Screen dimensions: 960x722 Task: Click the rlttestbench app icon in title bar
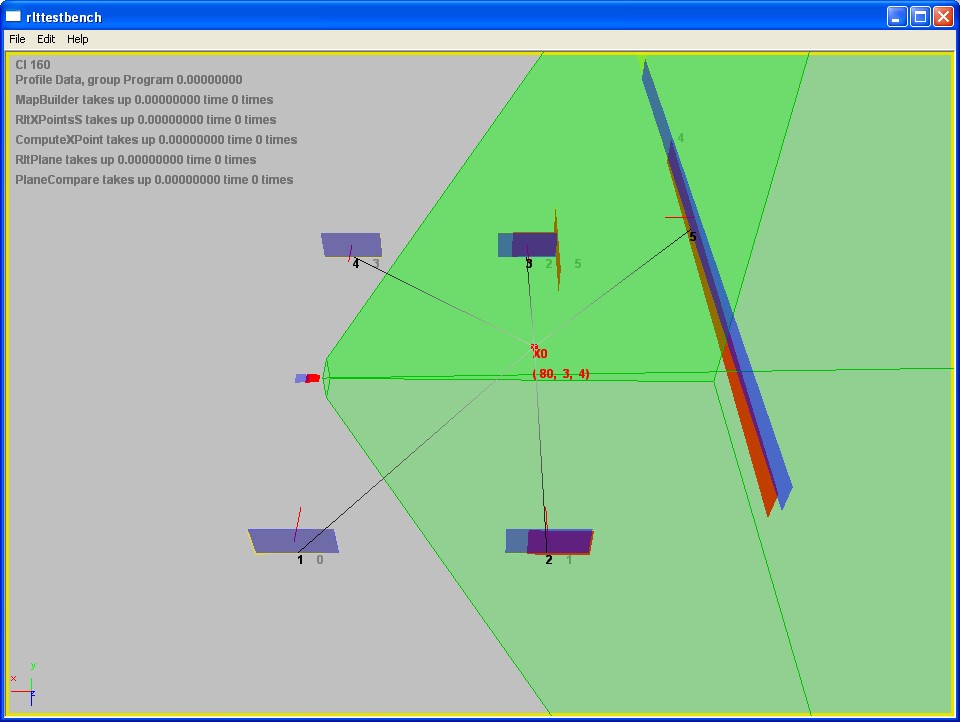(x=13, y=16)
